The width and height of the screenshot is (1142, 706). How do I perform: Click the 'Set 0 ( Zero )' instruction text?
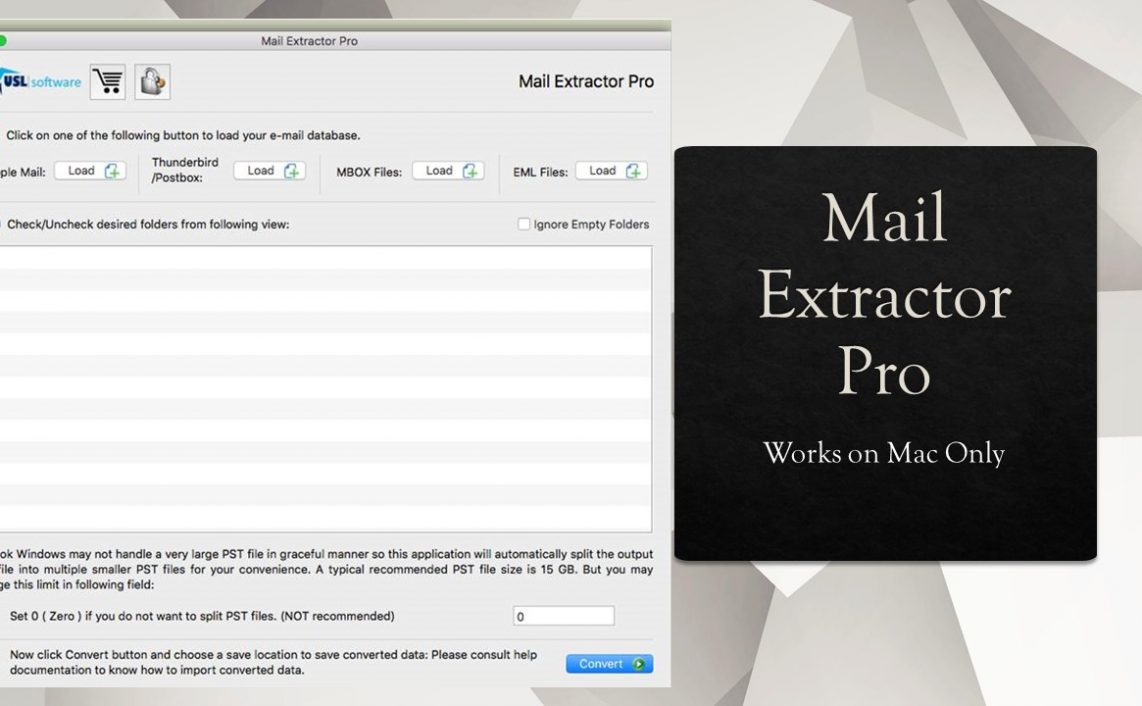pyautogui.click(x=202, y=616)
